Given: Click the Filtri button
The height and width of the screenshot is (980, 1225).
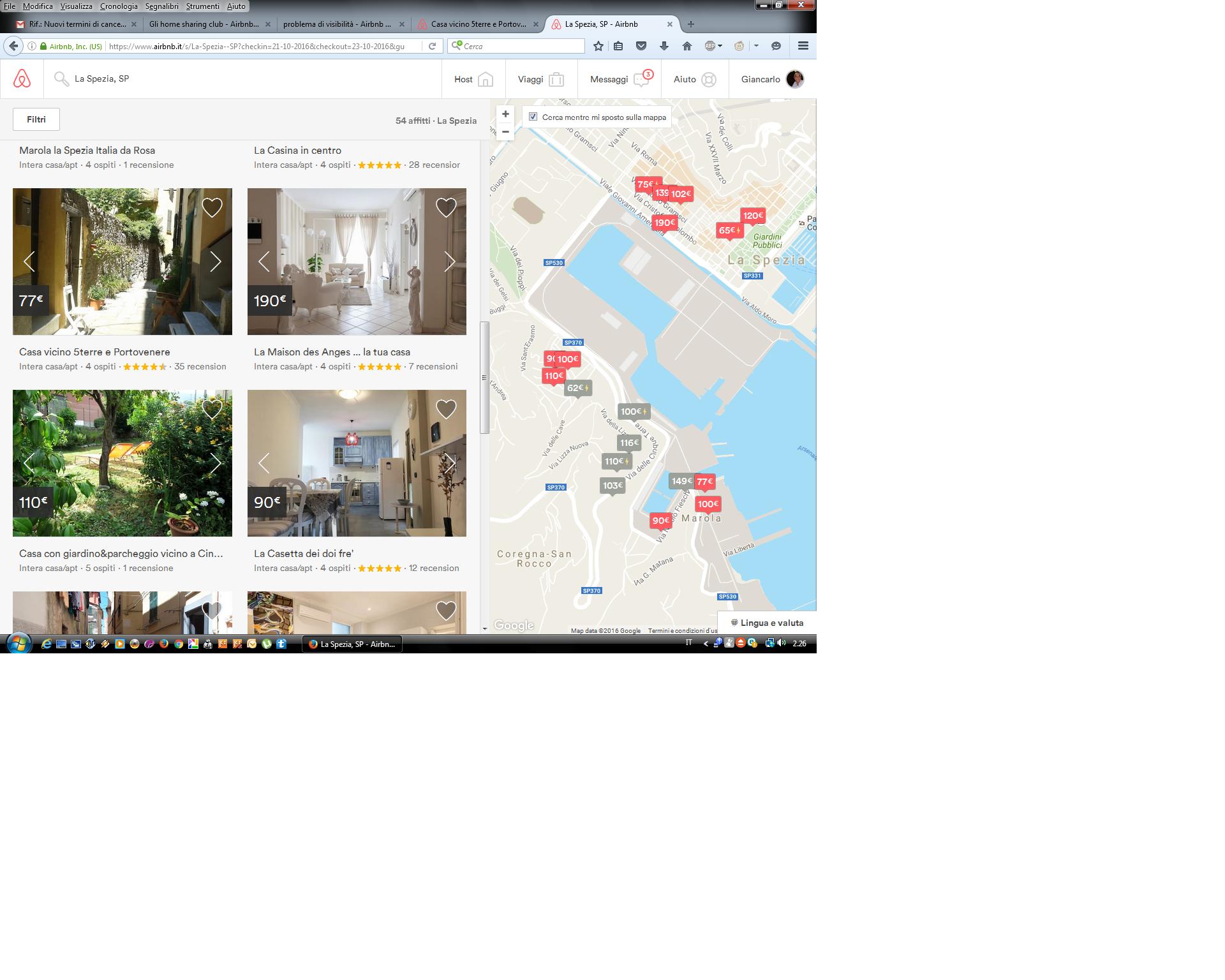Looking at the screenshot, I should tap(36, 119).
